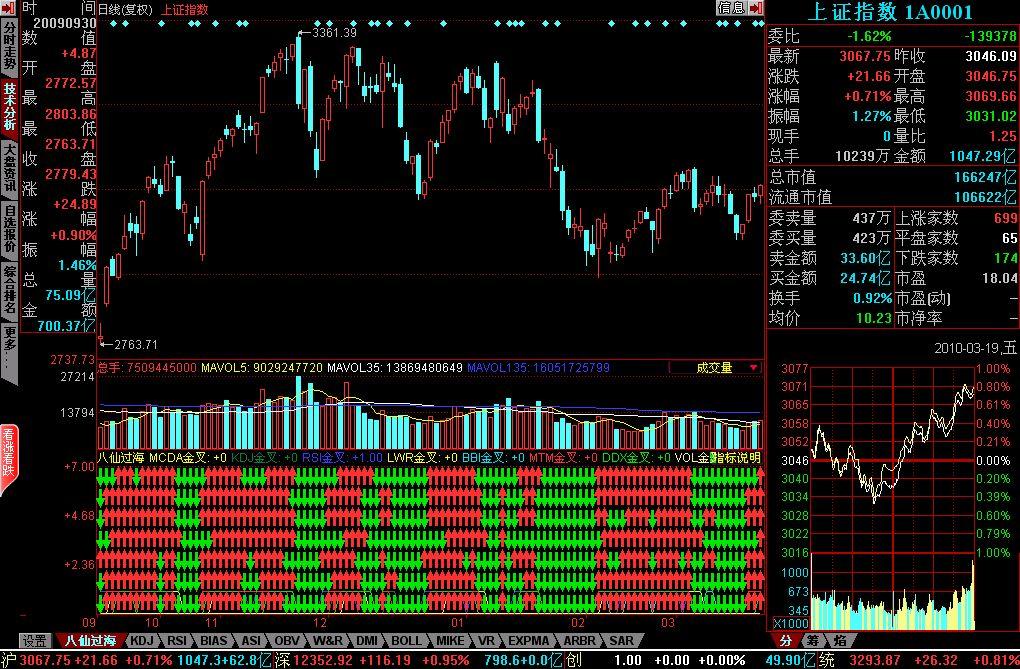The height and width of the screenshot is (669, 1020).
Task: Open the 信息 info button
Action: [731, 8]
